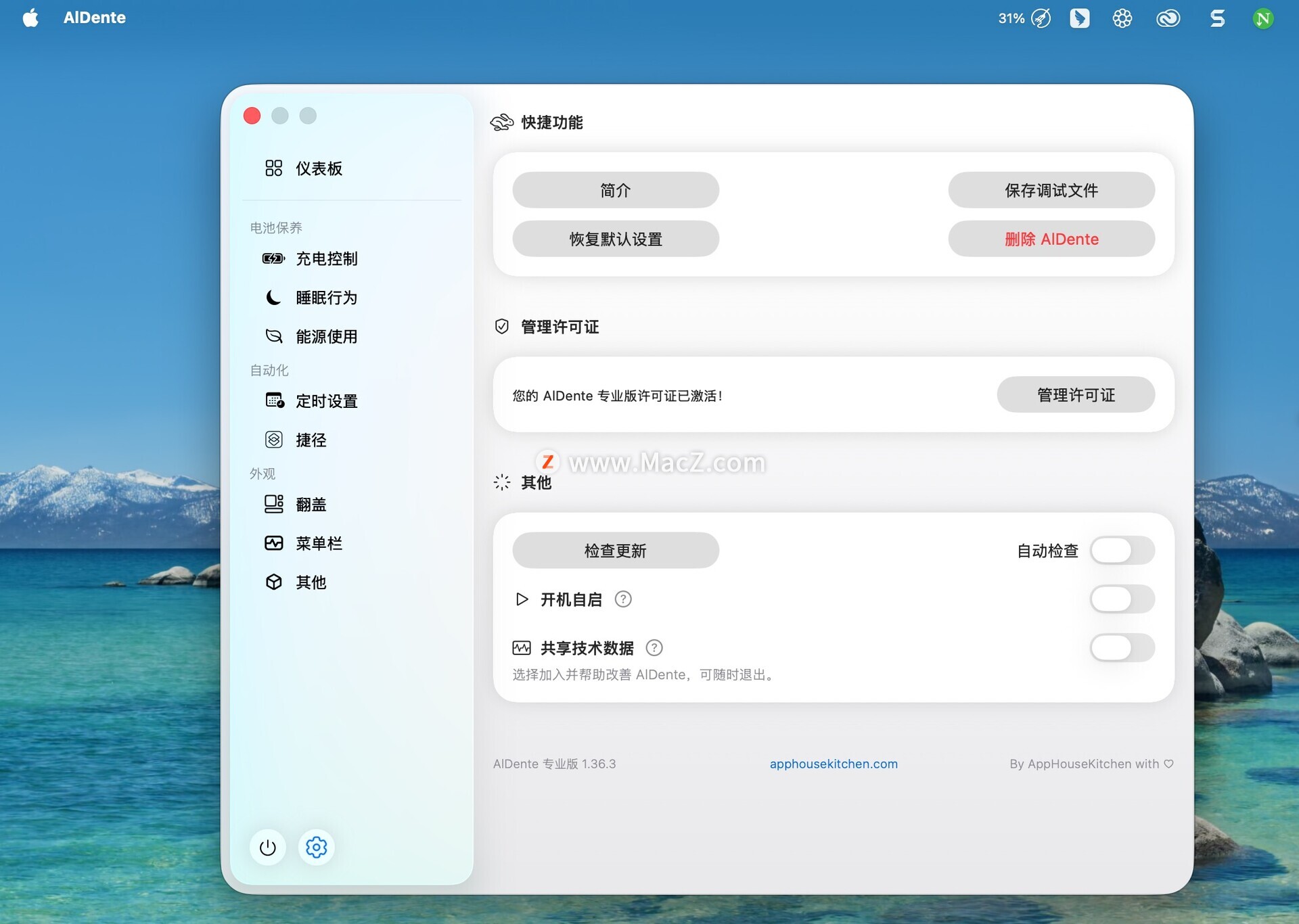Click the 管理许可证 button
Image resolution: width=1299 pixels, height=924 pixels.
tap(1075, 395)
